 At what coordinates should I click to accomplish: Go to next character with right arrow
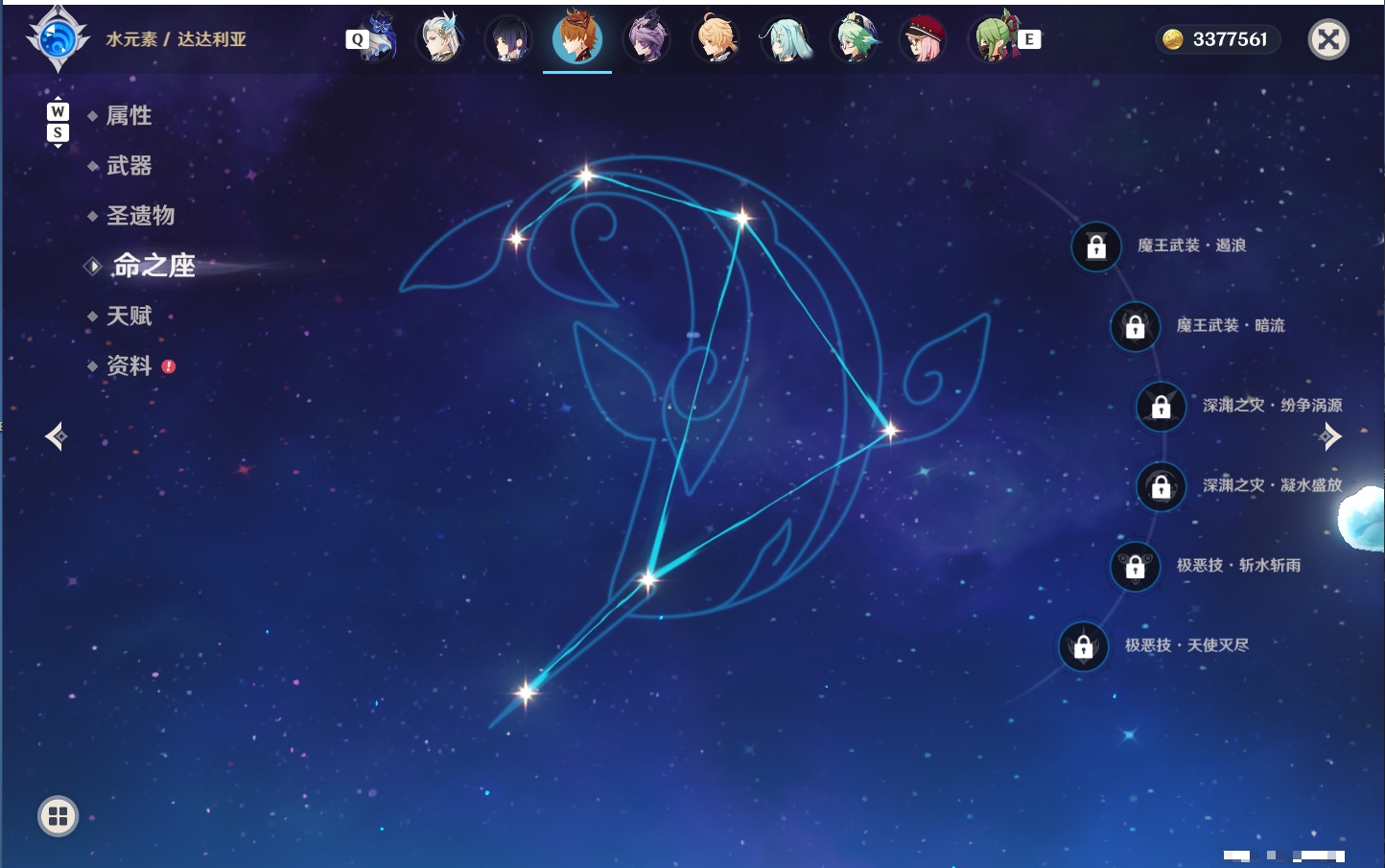[x=1330, y=436]
